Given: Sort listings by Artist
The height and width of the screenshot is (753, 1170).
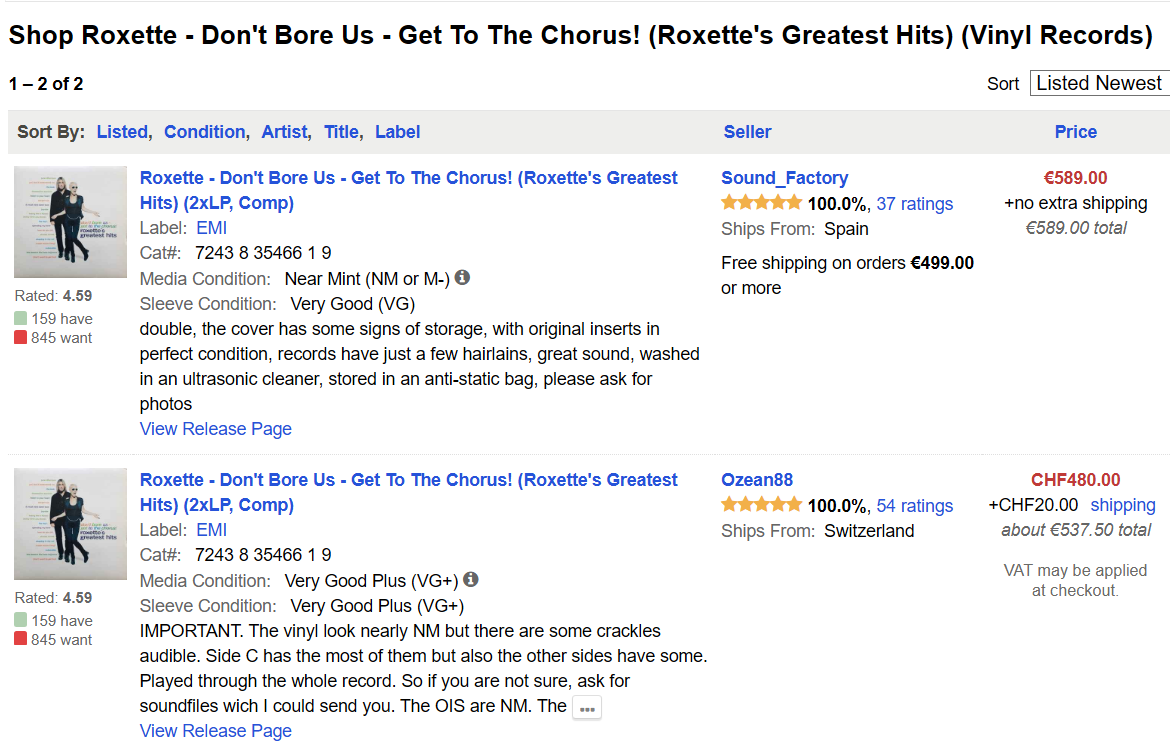Looking at the screenshot, I should 284,132.
